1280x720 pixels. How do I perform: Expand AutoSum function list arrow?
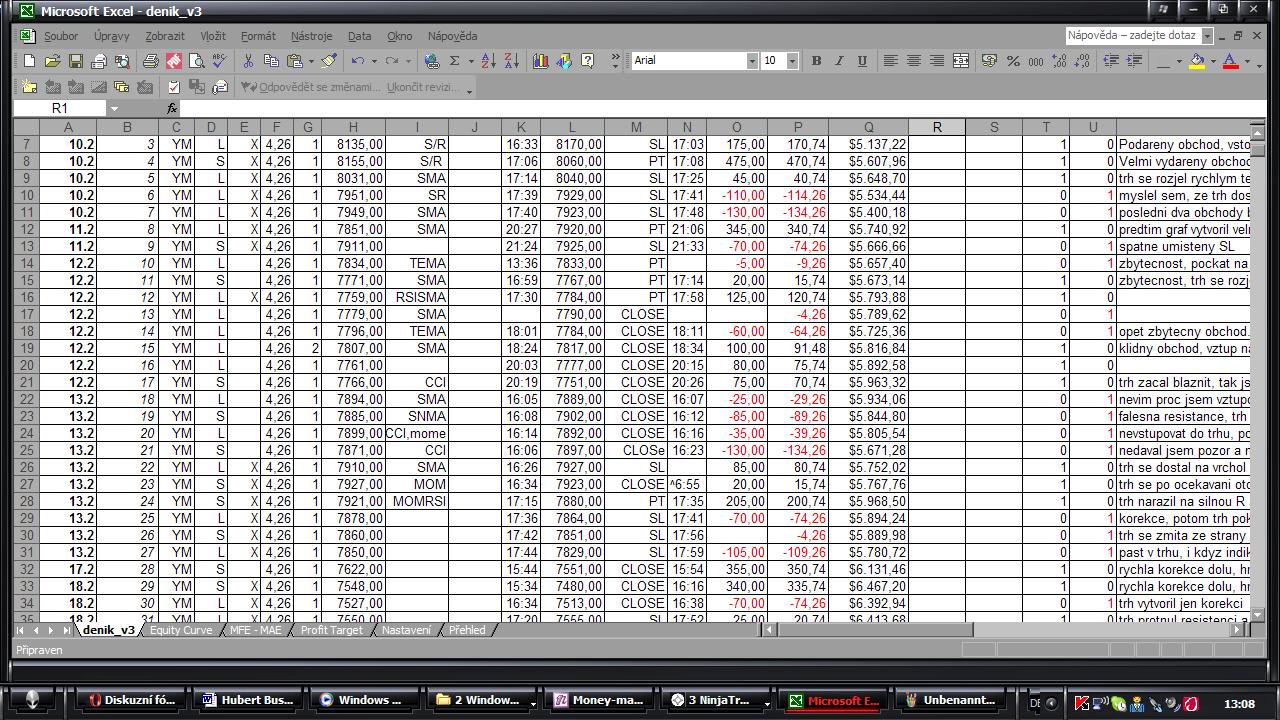point(470,61)
